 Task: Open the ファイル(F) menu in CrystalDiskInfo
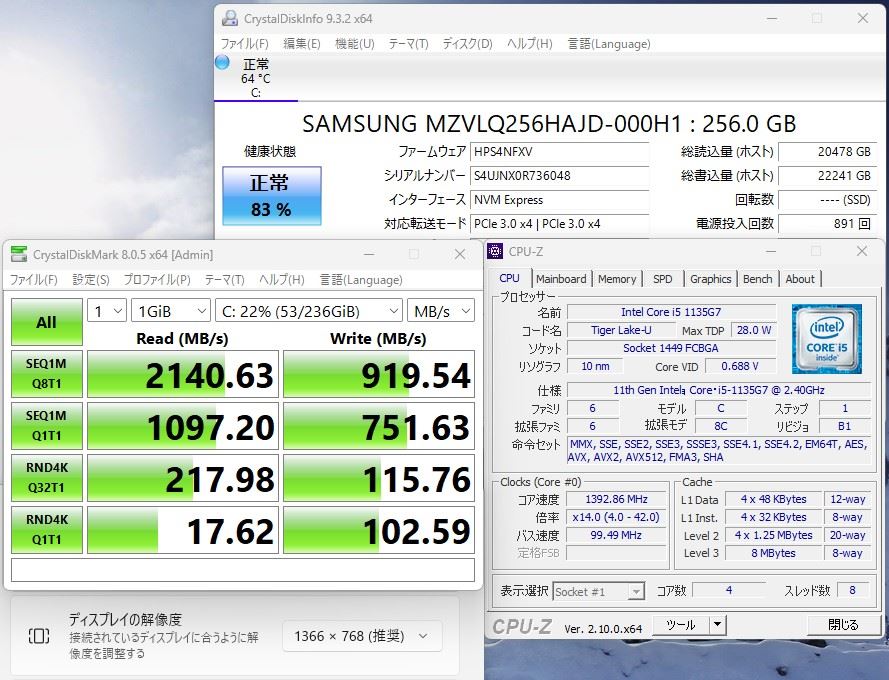[244, 44]
